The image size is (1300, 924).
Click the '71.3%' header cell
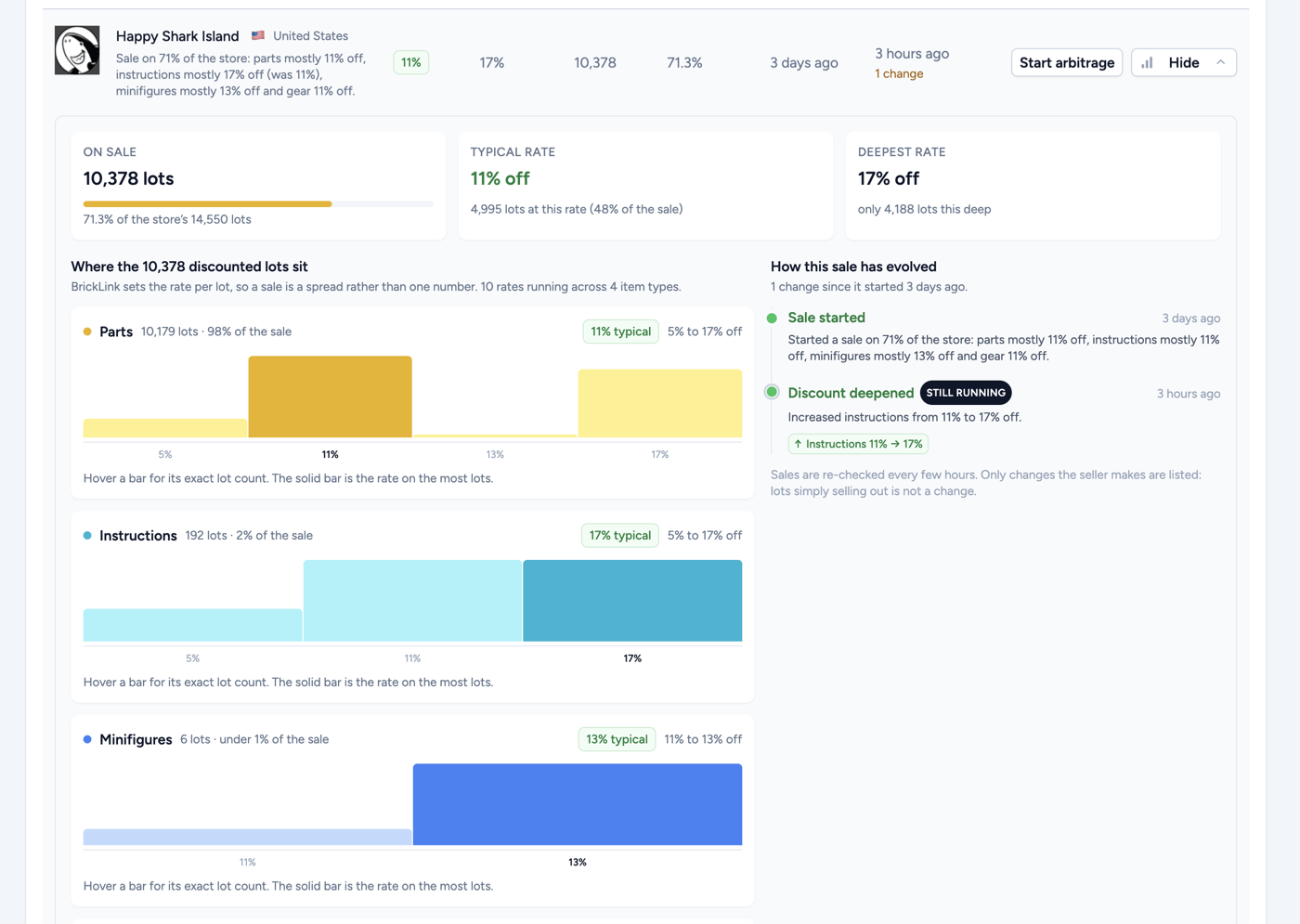coord(684,63)
